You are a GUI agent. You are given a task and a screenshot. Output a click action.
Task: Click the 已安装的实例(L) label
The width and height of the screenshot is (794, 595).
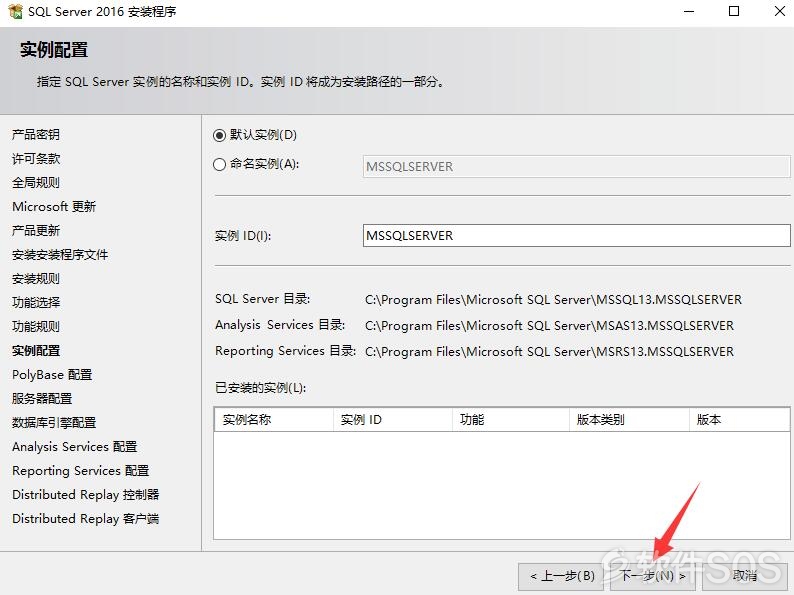[x=260, y=388]
